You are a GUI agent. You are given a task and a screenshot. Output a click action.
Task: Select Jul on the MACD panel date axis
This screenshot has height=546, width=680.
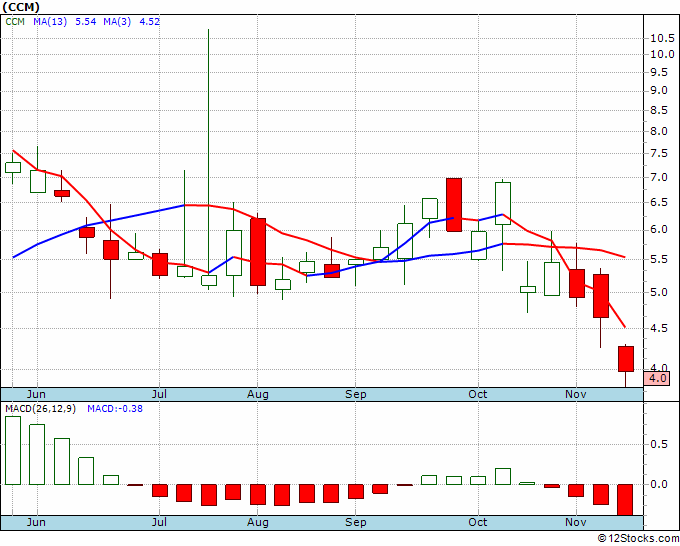[x=159, y=522]
